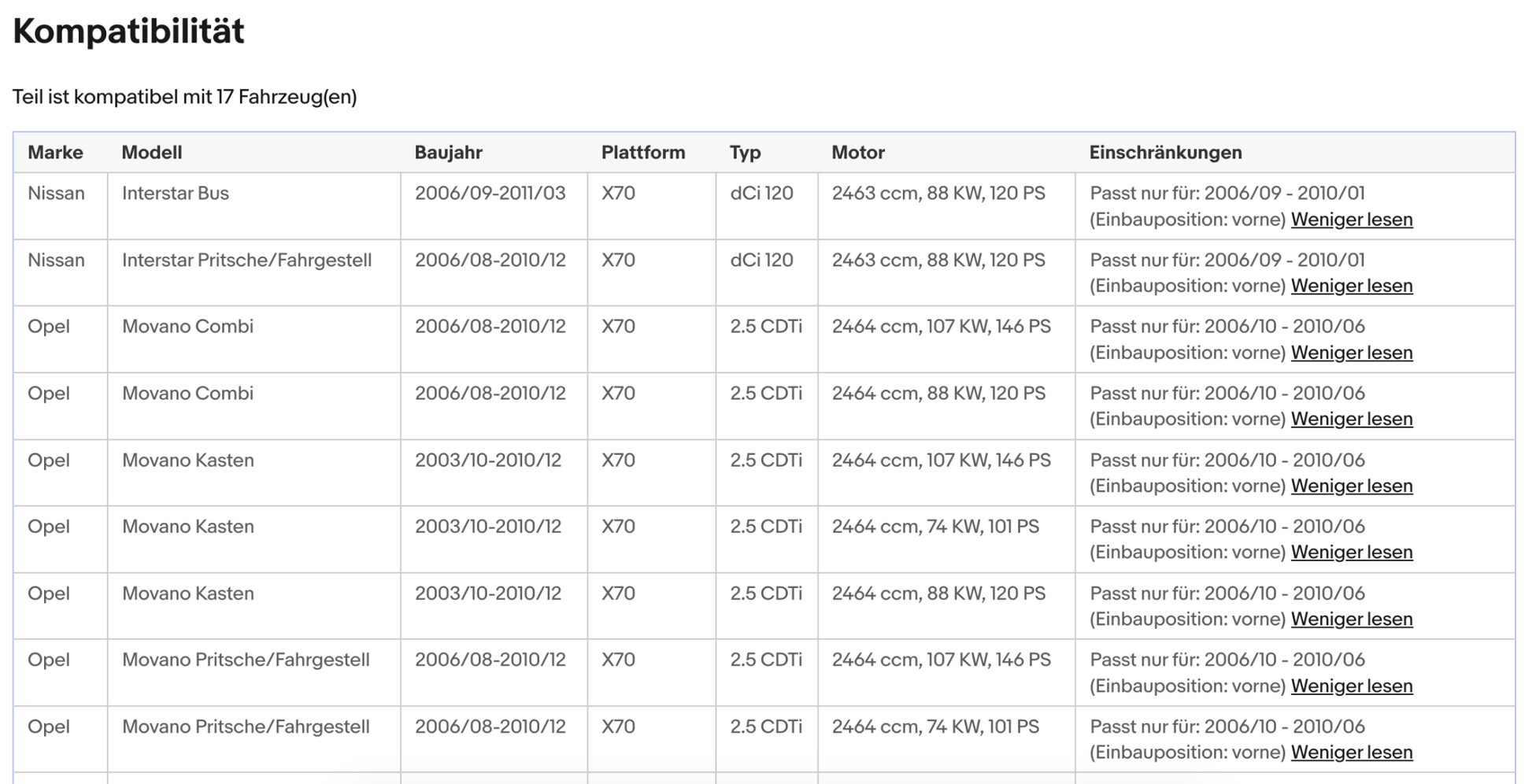
Task: Select the Typ column header
Action: pos(745,153)
